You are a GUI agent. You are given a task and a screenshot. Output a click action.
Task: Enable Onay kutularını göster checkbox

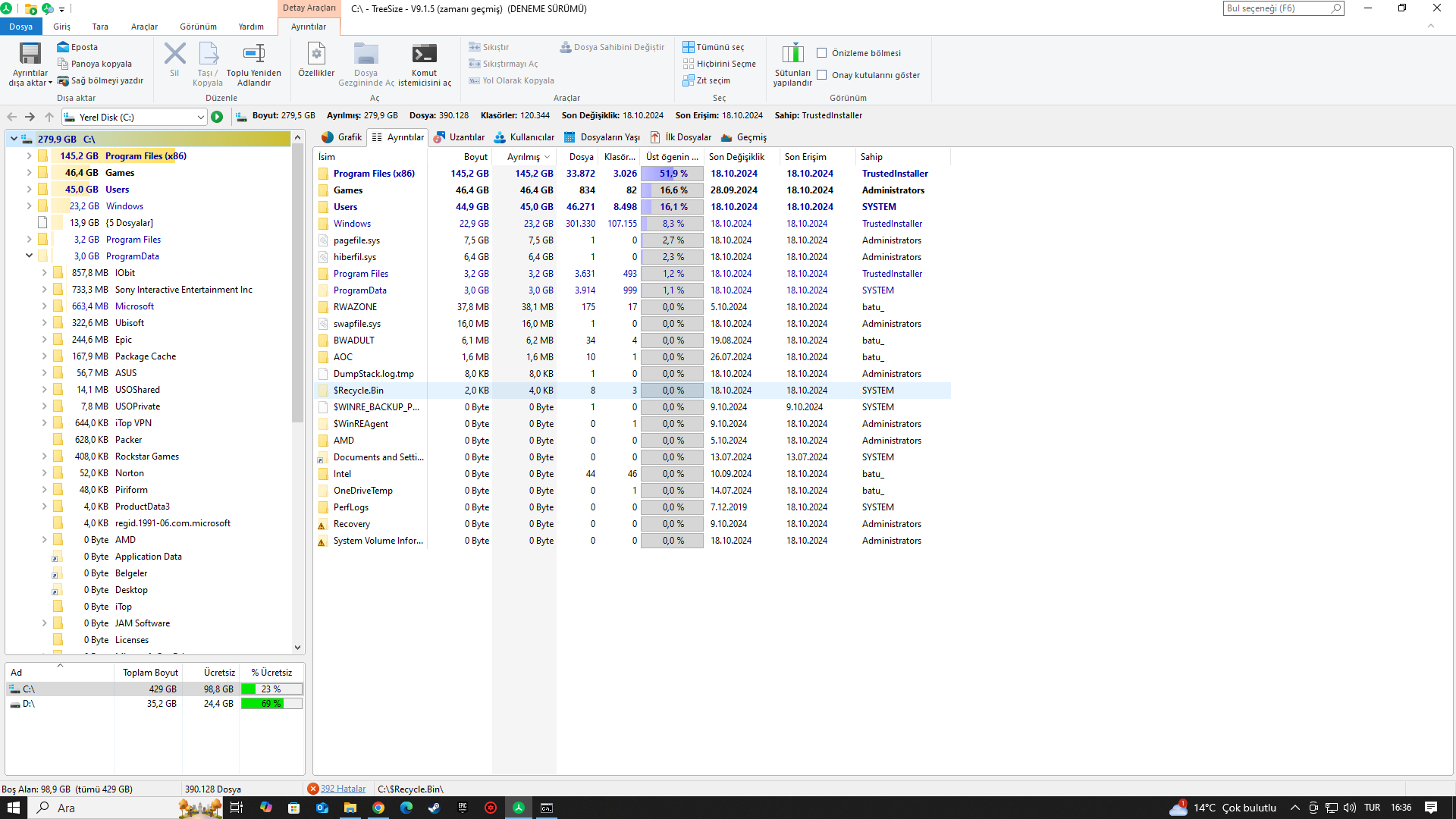point(821,75)
